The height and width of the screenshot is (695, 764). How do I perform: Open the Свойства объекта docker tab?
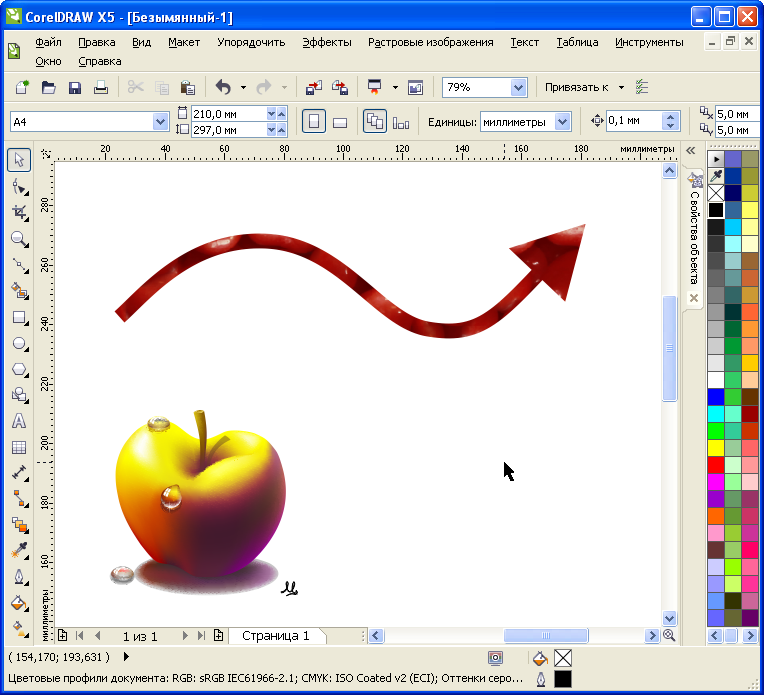point(694,230)
